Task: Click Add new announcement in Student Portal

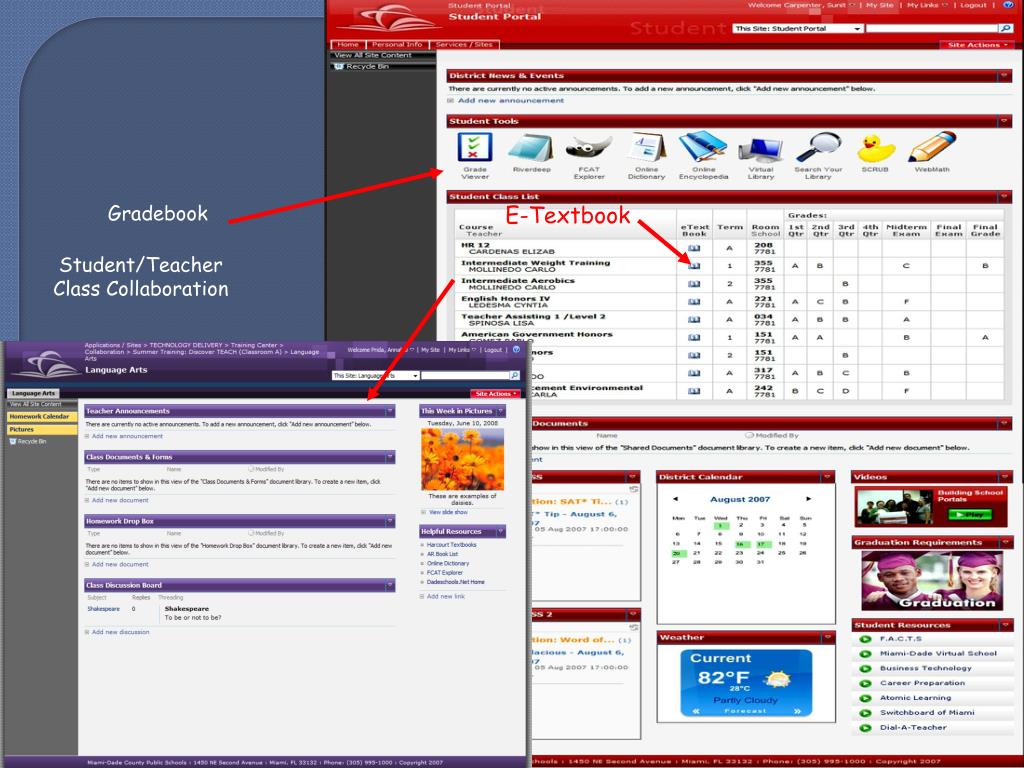Action: click(x=511, y=101)
